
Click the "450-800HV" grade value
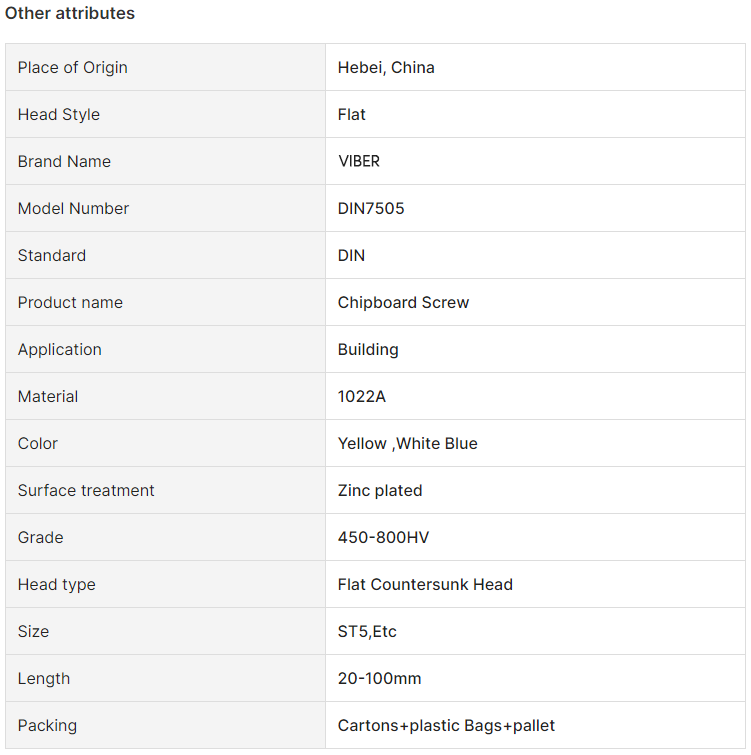383,537
